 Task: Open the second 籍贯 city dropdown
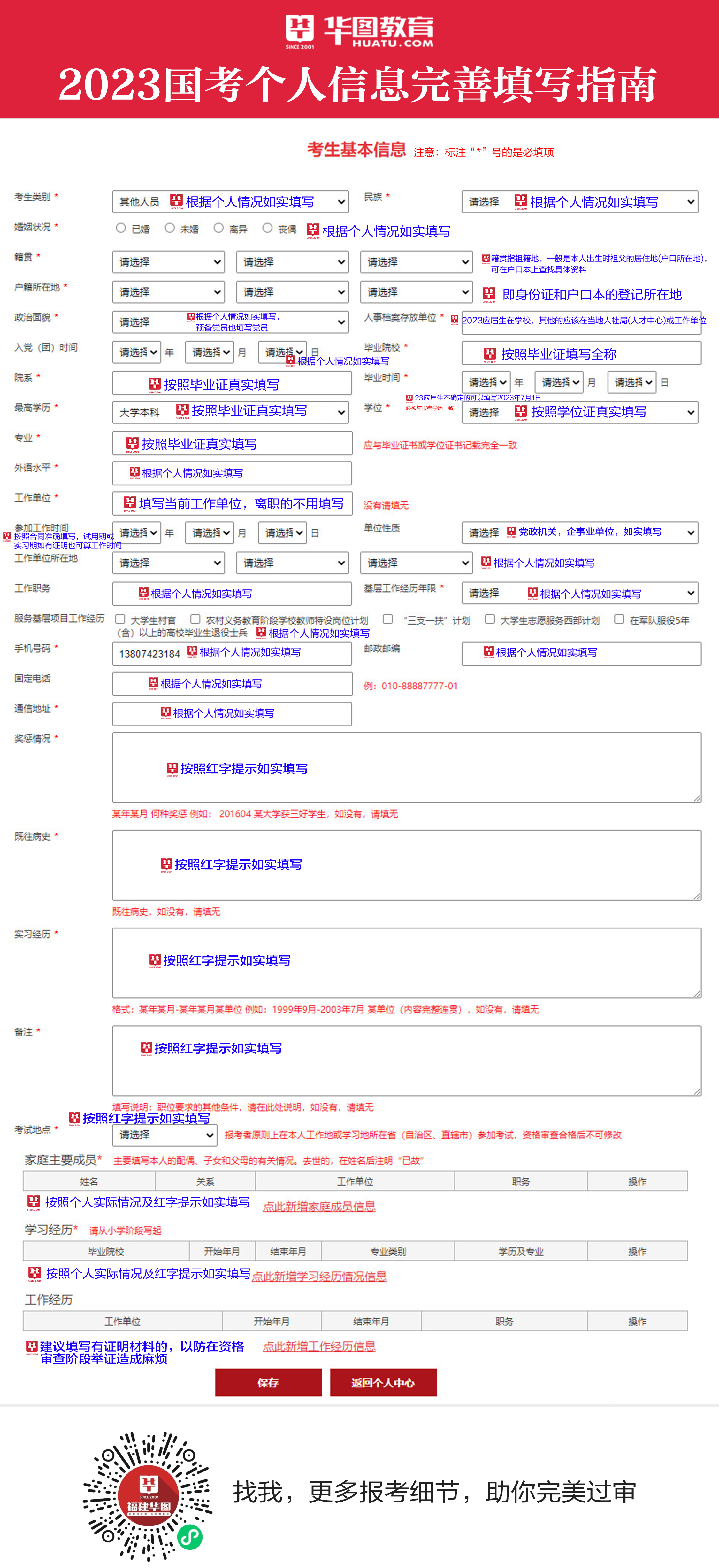point(293,262)
